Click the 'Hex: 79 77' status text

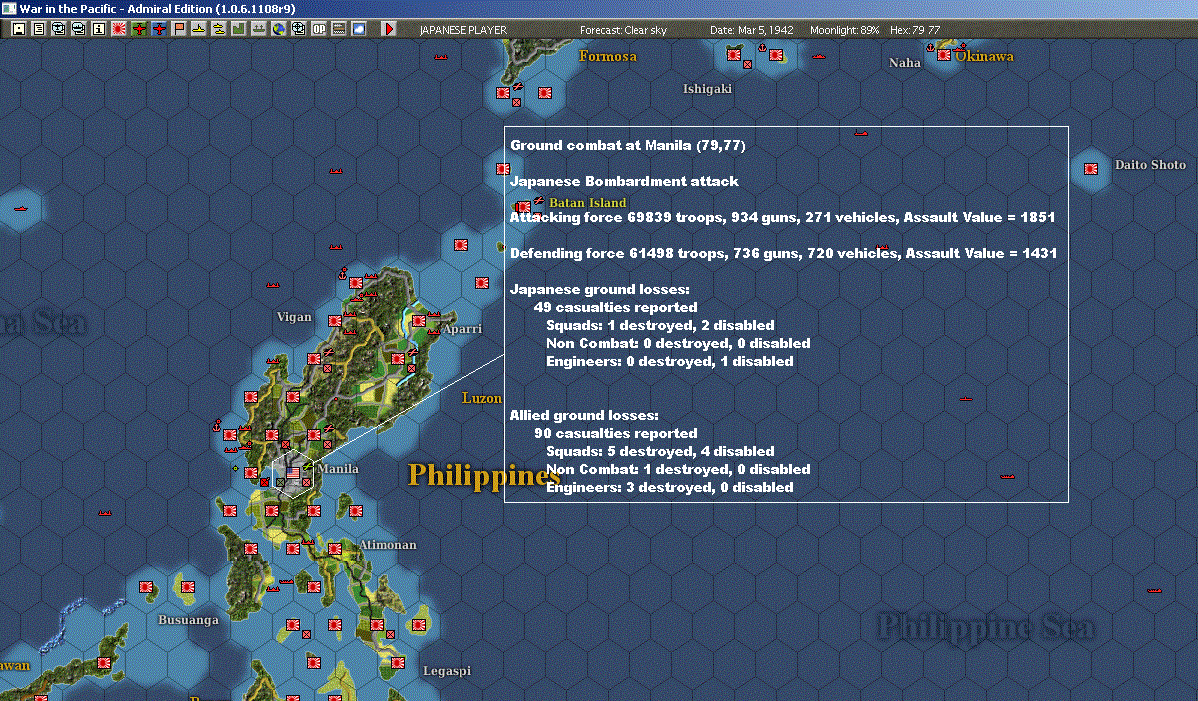(x=915, y=30)
